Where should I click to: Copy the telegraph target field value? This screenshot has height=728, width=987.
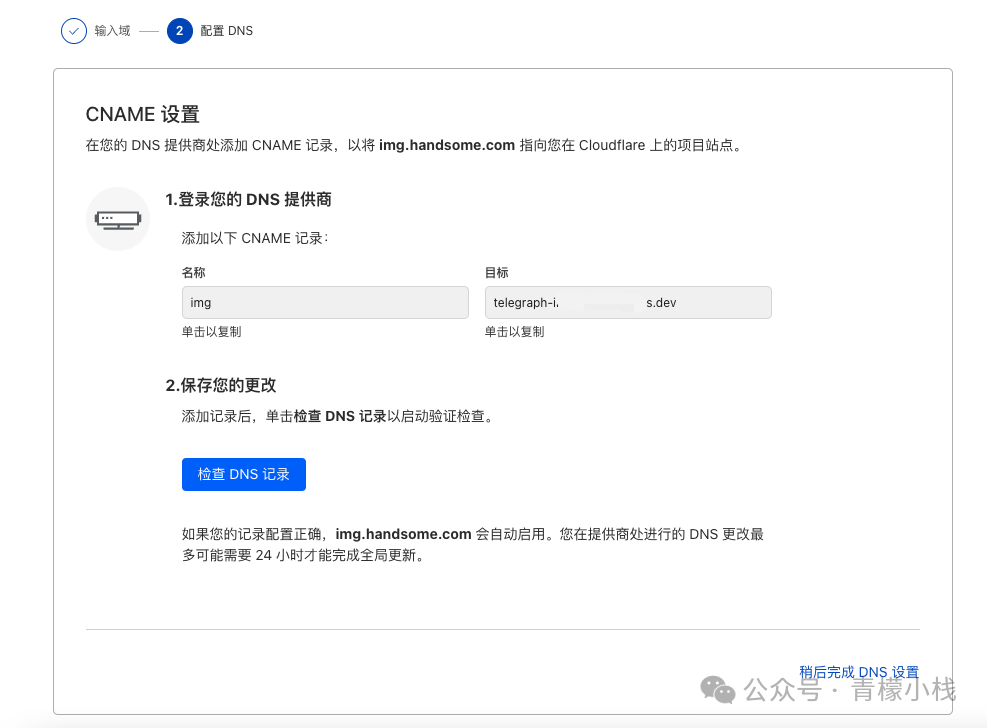pyautogui.click(x=628, y=303)
